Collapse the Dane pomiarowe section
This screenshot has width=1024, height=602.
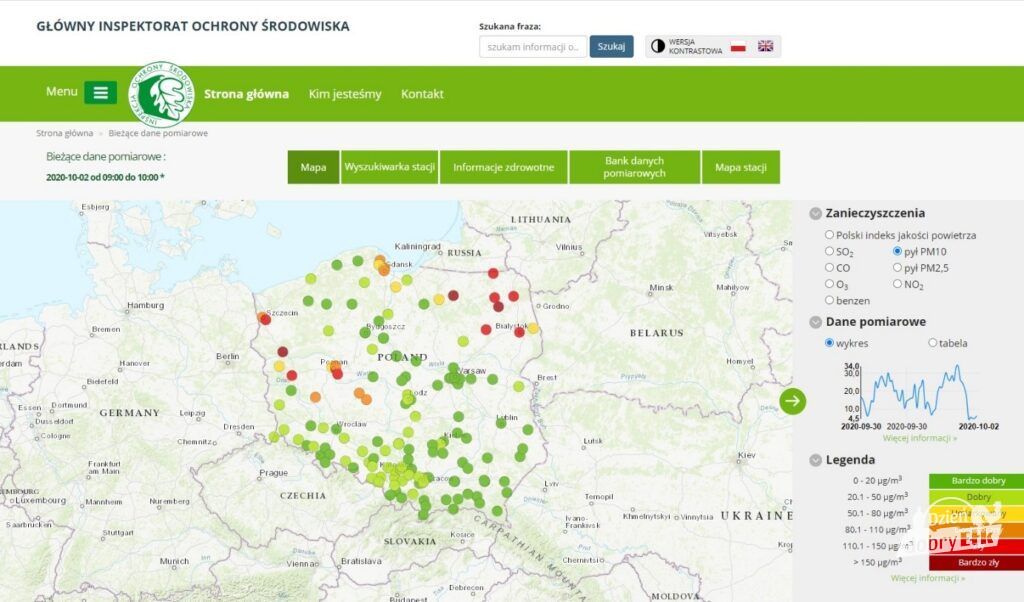(x=816, y=322)
